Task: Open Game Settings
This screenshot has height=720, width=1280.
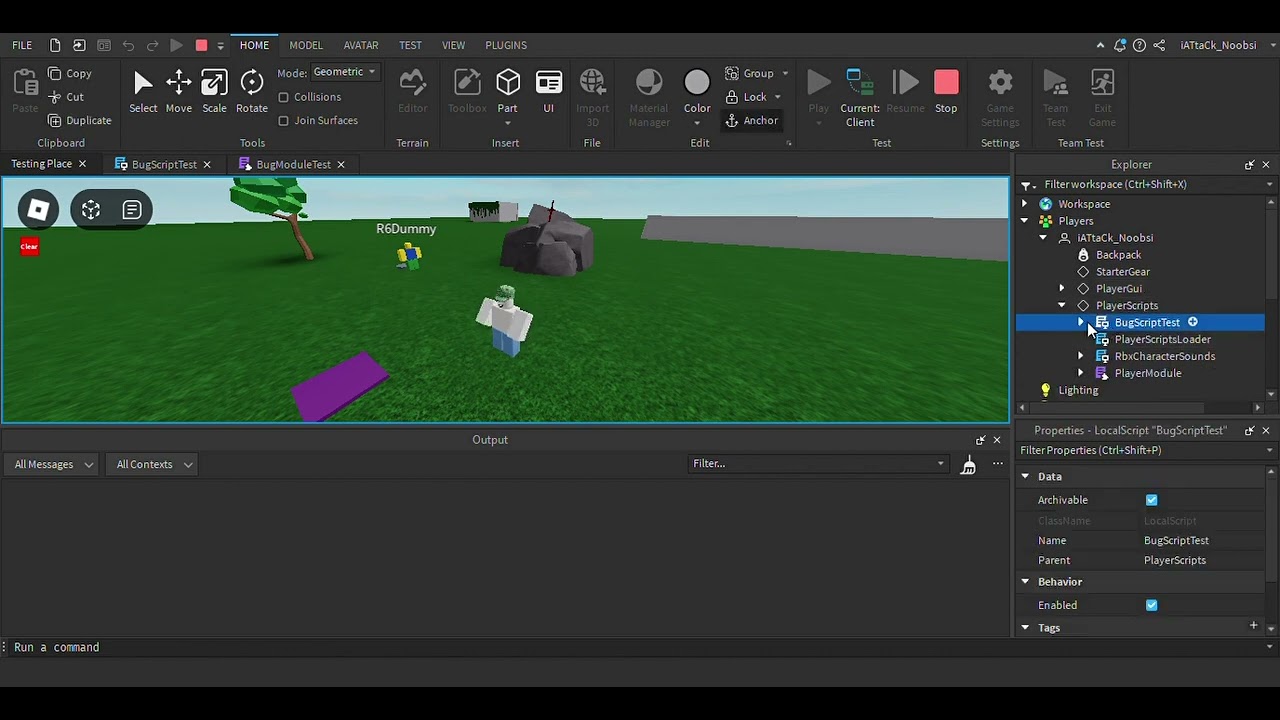Action: coord(1000,90)
